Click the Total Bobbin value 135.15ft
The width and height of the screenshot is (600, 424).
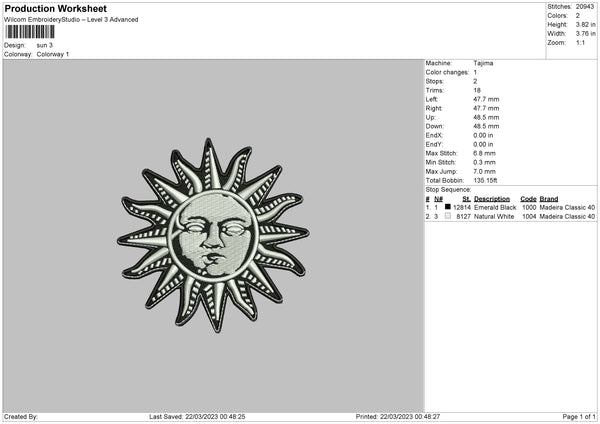485,181
